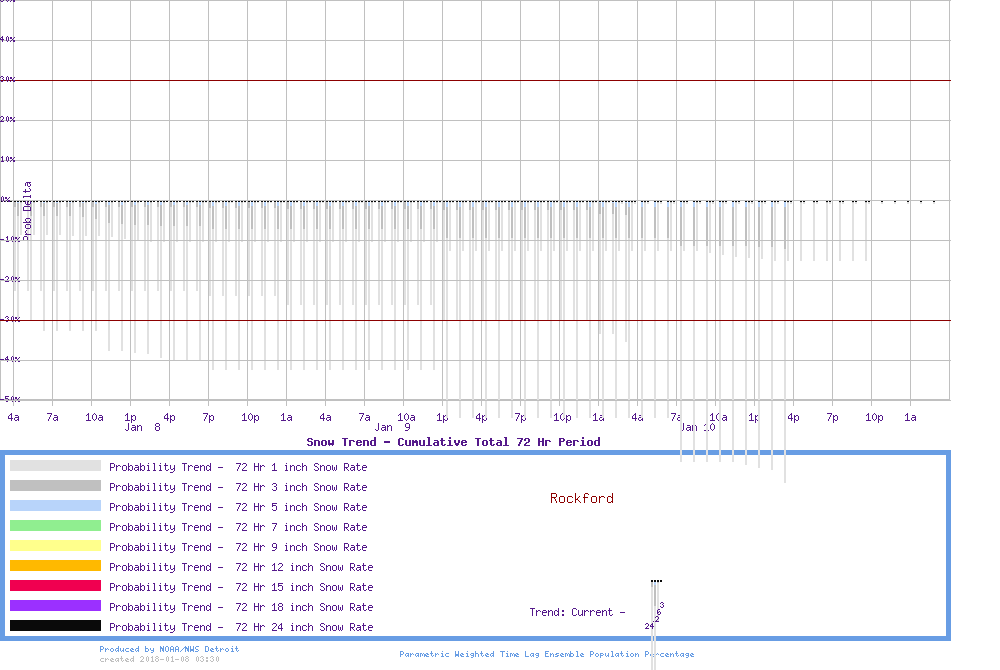Screen dimensions: 1000x670
Task: Click the Snow Trend Cumulative Total chart title
Action: [x=453, y=441]
